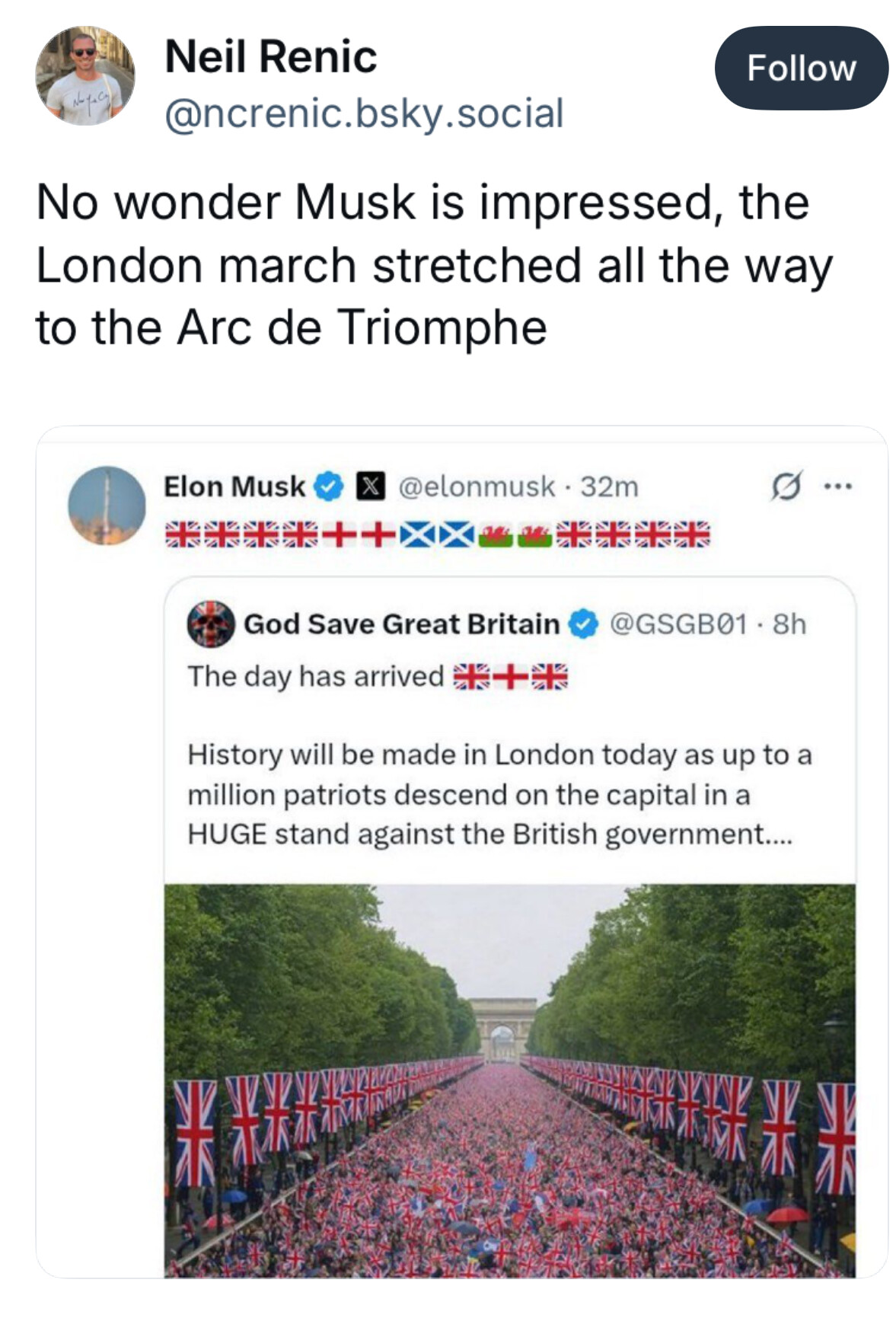Viewport: 896px width, 1321px height.
Task: Open the @ncrenic.bsky.social handle
Action: click(364, 113)
